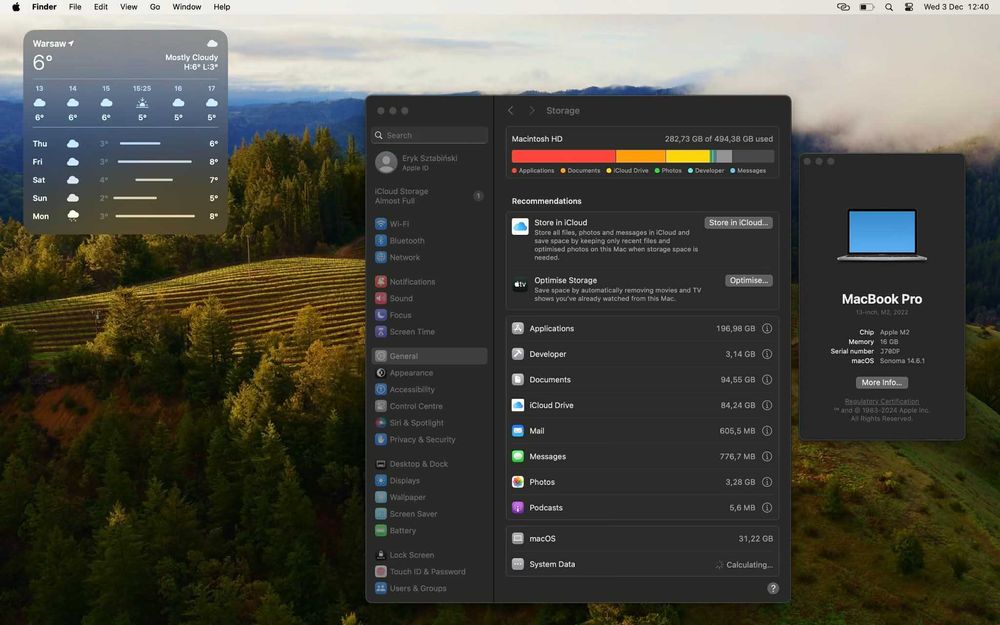Click the Warsaw weather widget
The width and height of the screenshot is (1000, 625).
tap(126, 132)
